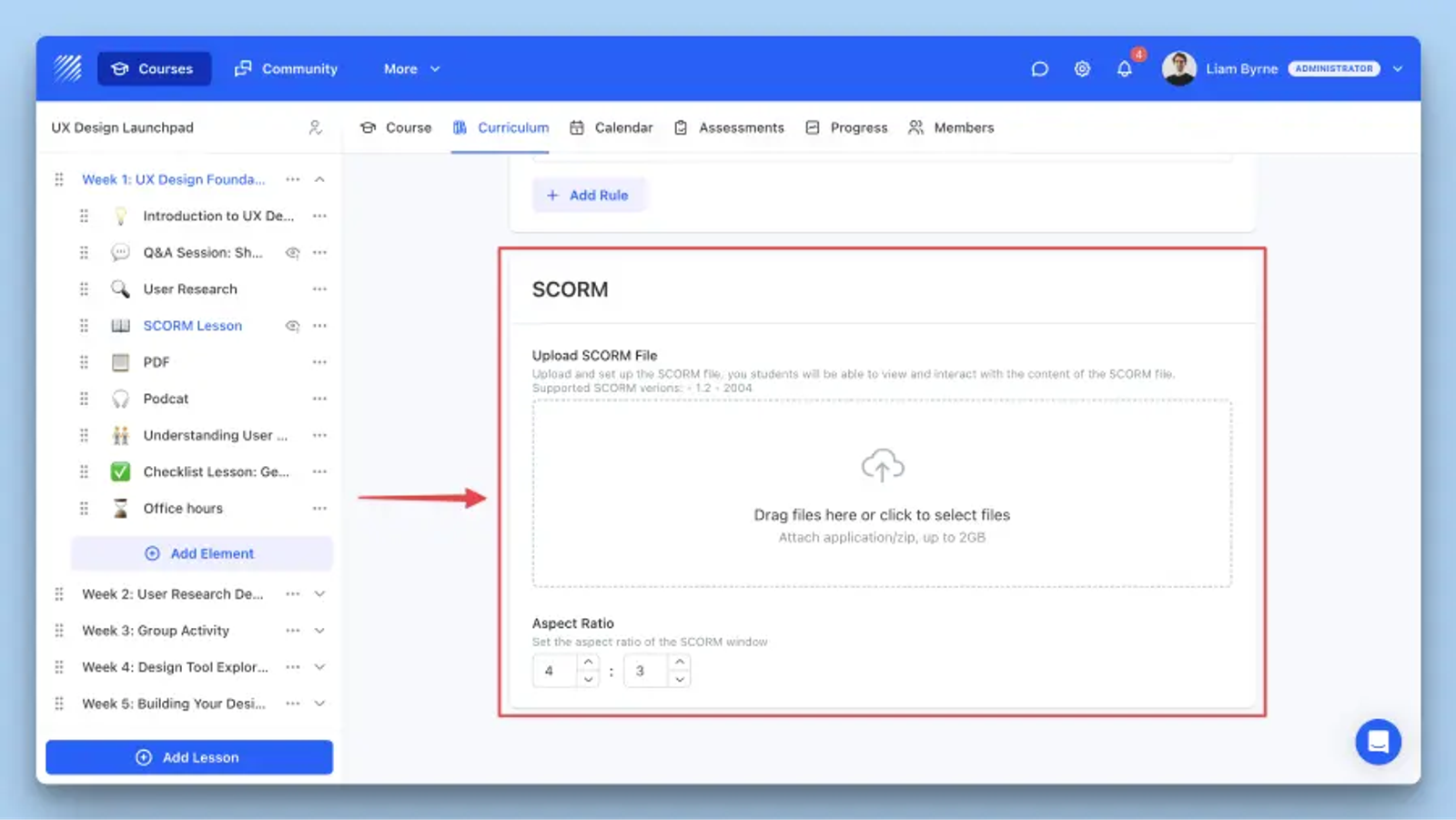
Task: Click drag handle for Week 1 section
Action: pos(59,179)
